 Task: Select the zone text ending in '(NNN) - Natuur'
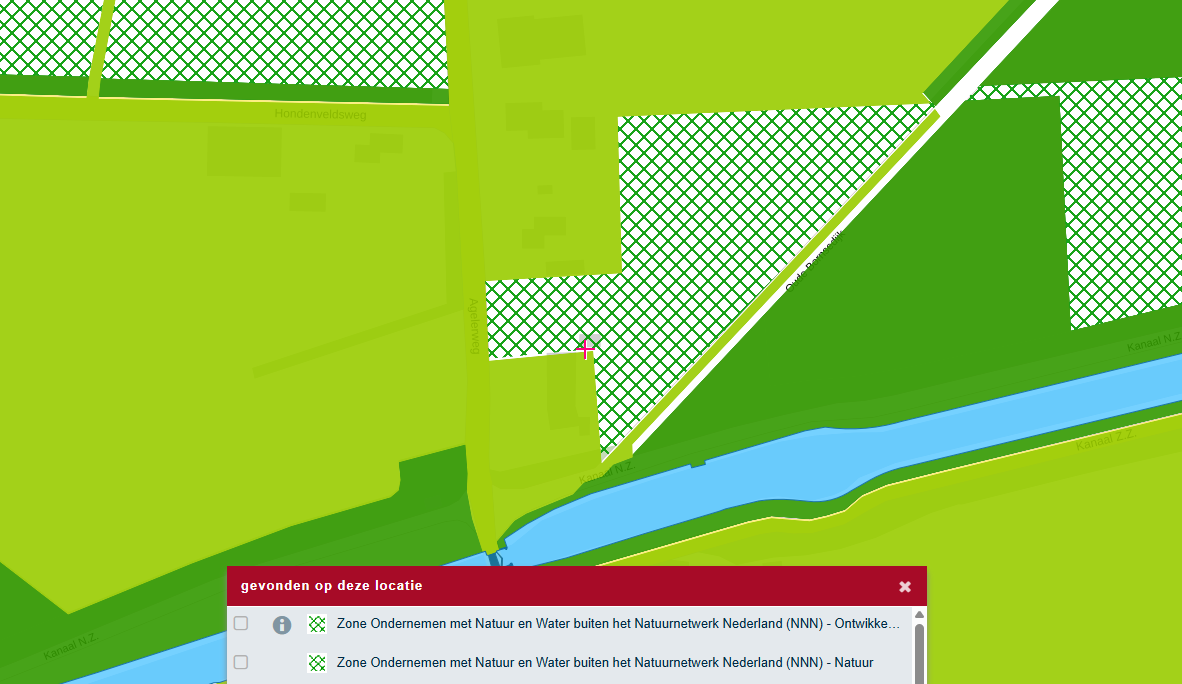point(605,662)
